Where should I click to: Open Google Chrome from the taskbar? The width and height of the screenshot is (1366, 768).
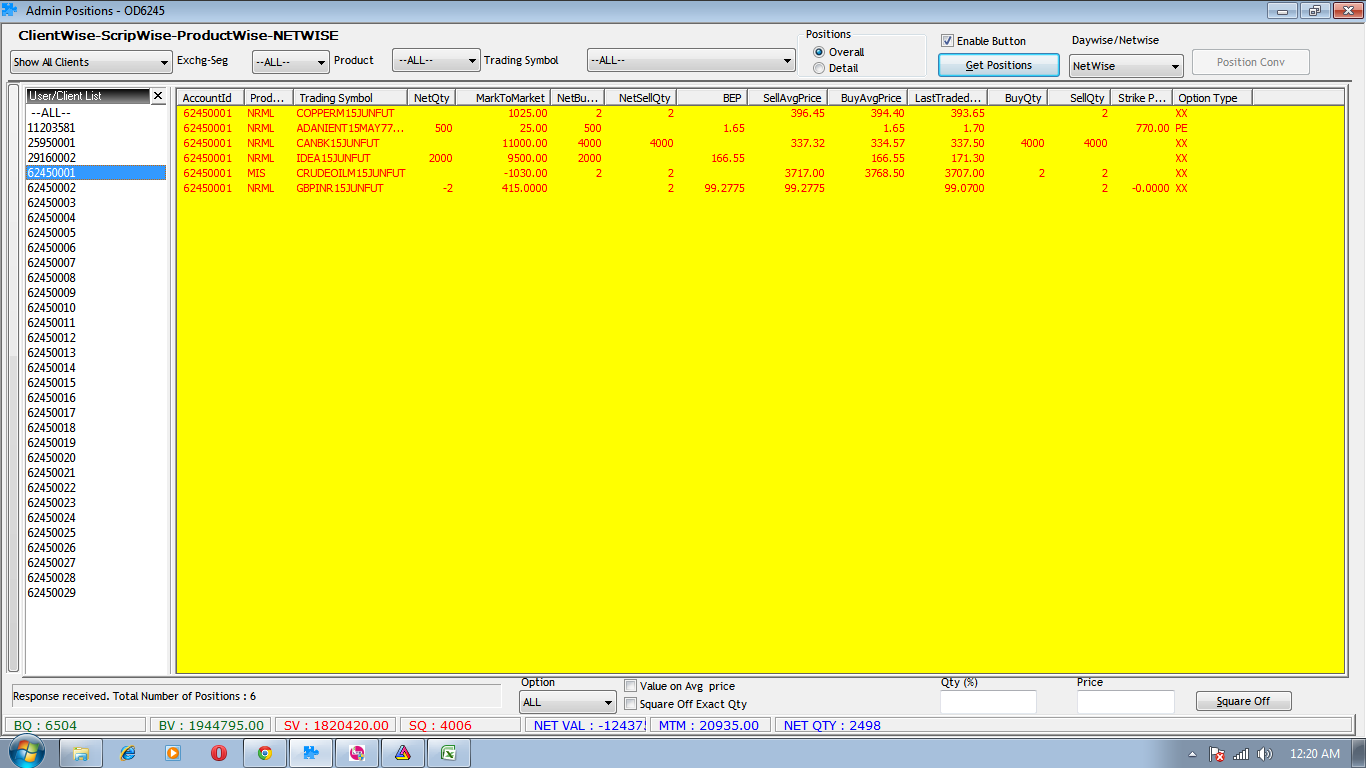point(264,753)
